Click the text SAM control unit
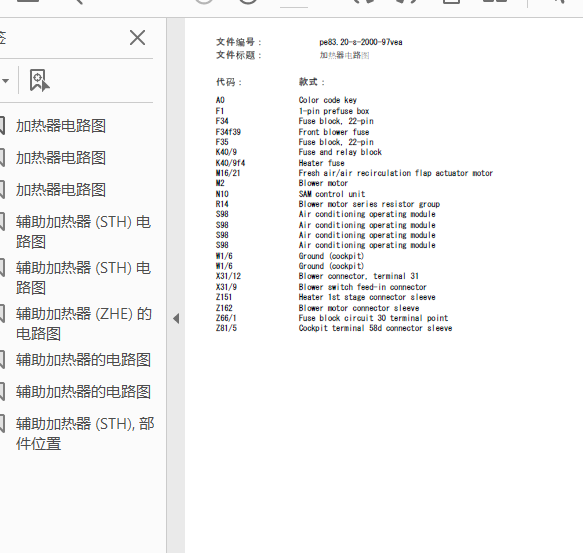Image resolution: width=583 pixels, height=553 pixels. [x=332, y=194]
